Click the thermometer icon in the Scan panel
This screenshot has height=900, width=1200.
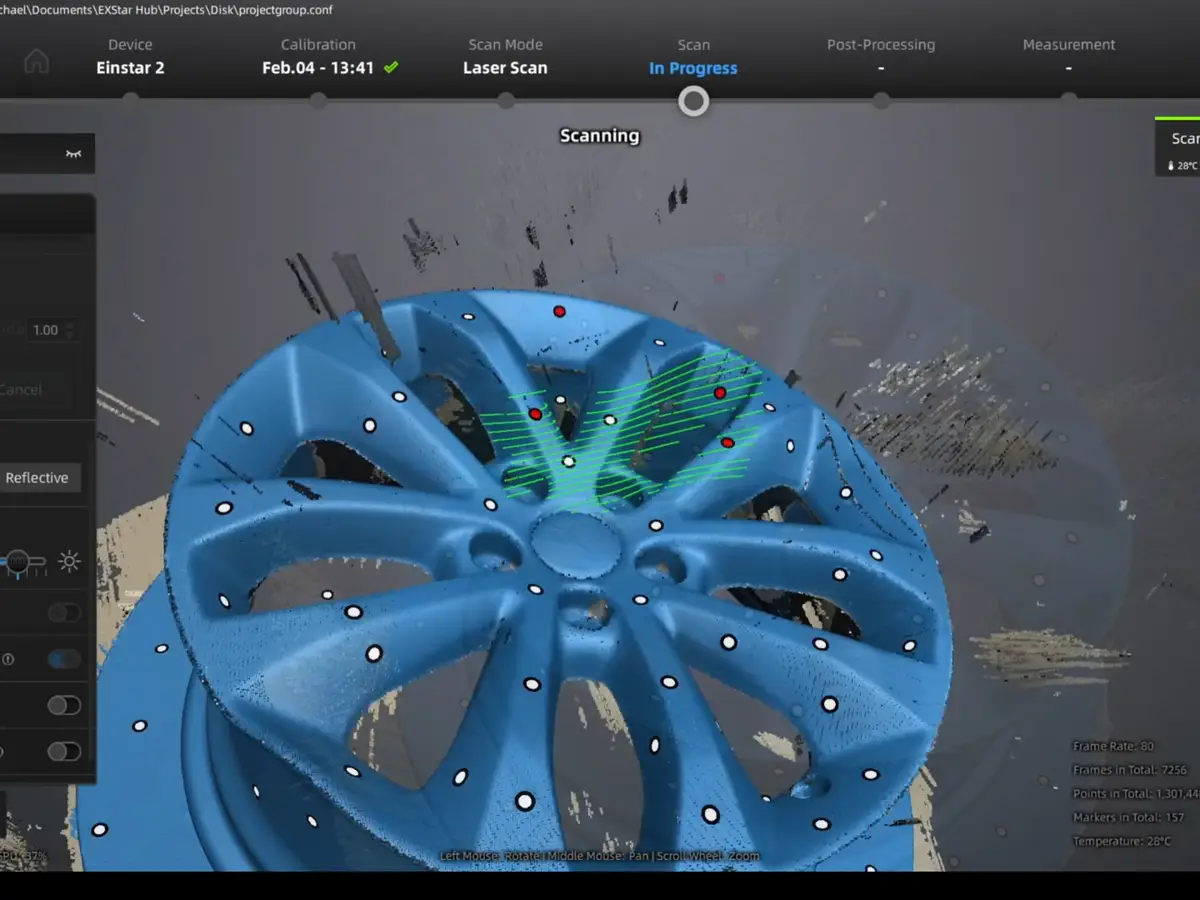pyautogui.click(x=1170, y=166)
